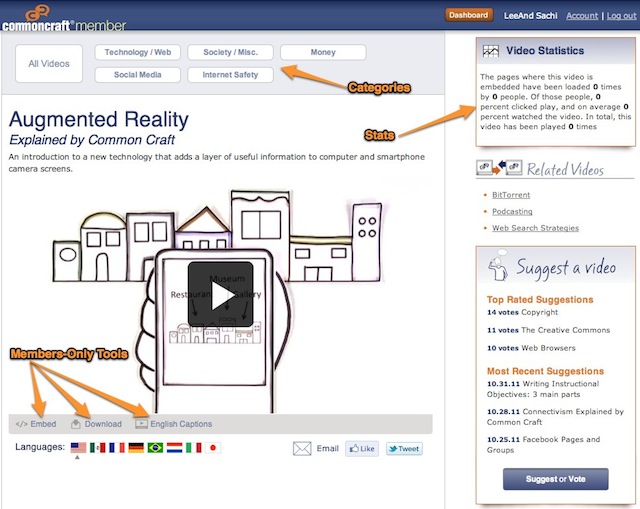Click the LeeAnd Sachi username

click(x=530, y=16)
